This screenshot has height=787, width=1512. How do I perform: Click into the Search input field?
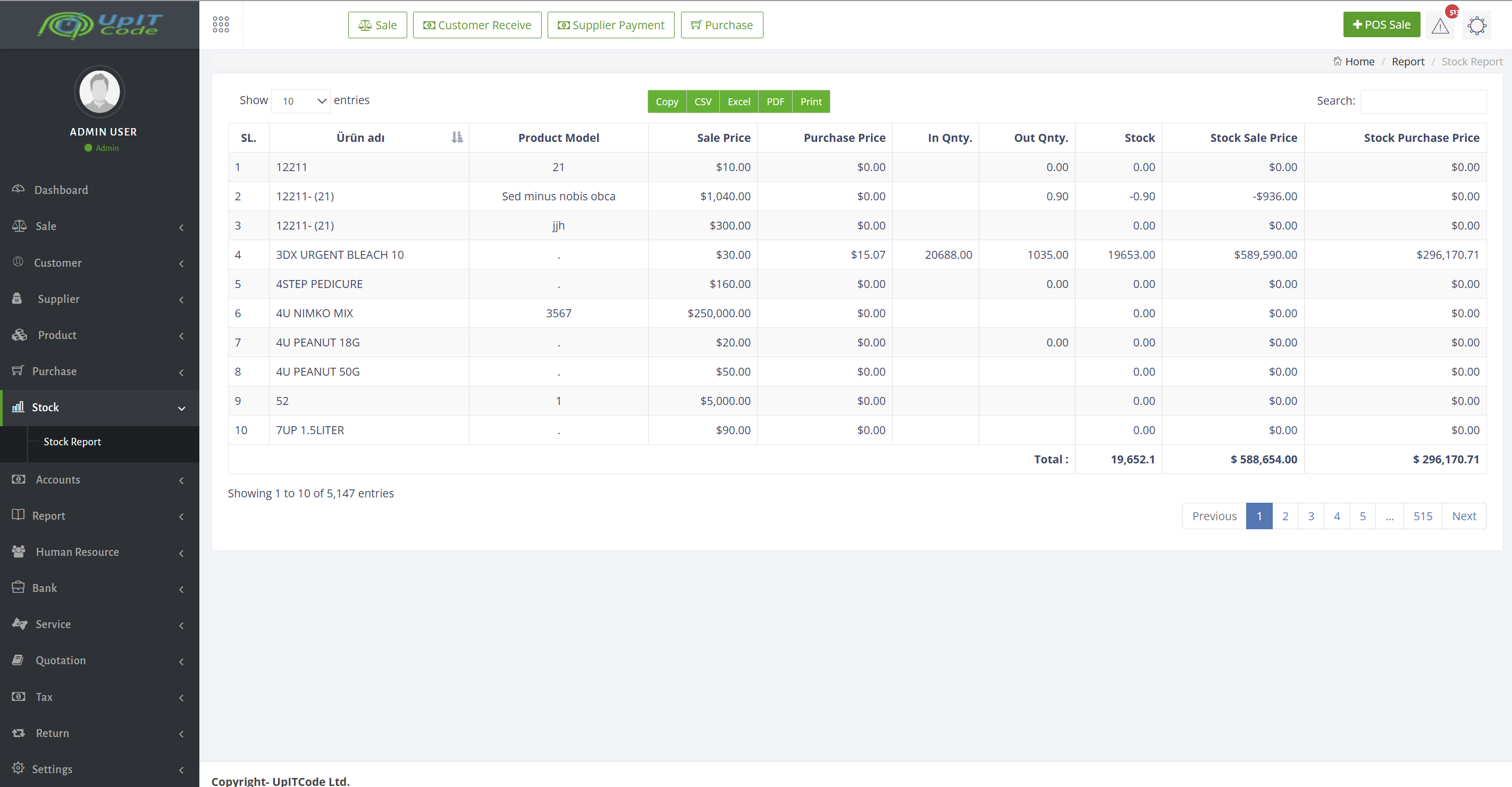coord(1423,101)
